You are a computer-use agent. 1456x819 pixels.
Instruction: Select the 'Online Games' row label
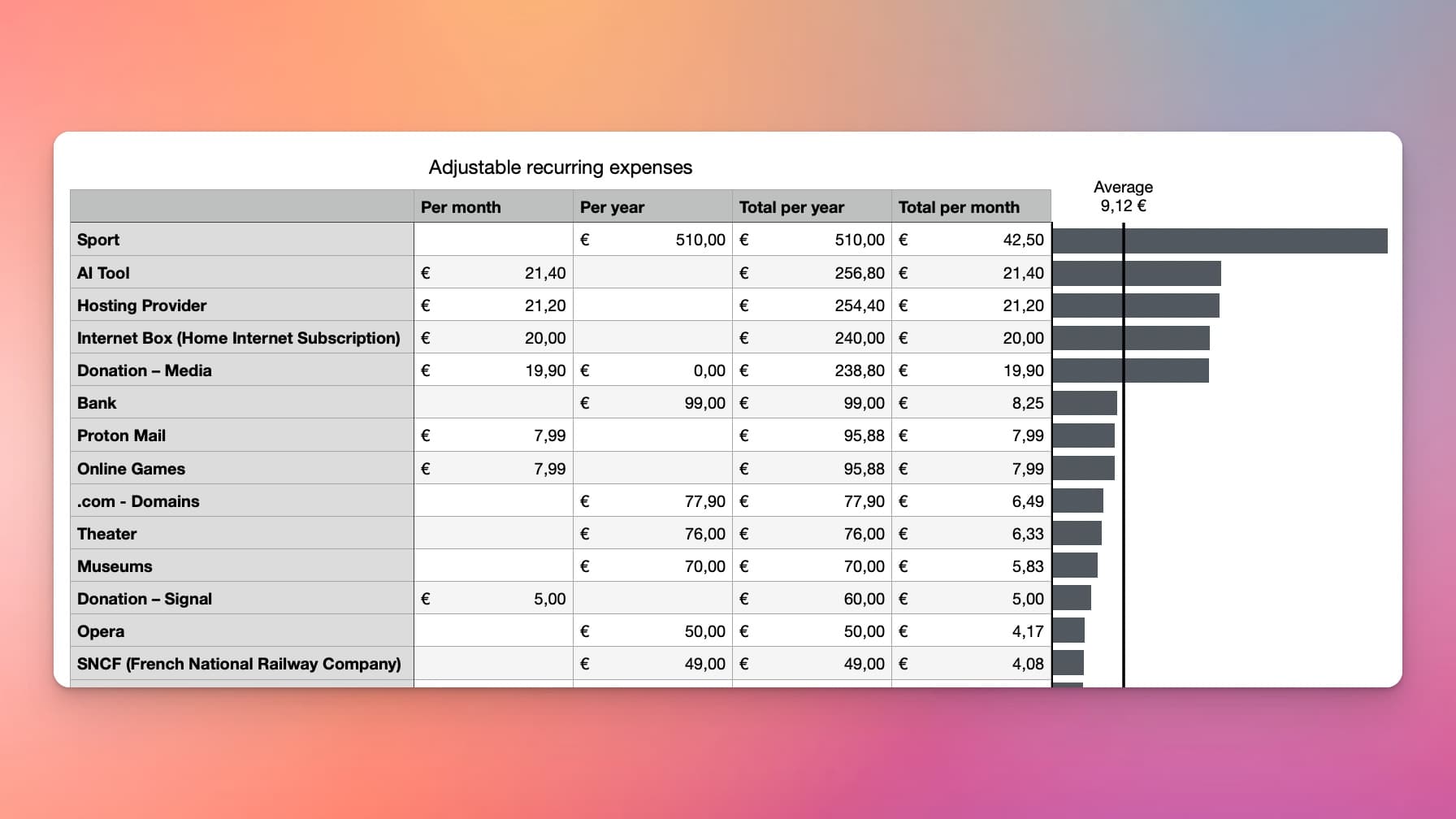[242, 469]
